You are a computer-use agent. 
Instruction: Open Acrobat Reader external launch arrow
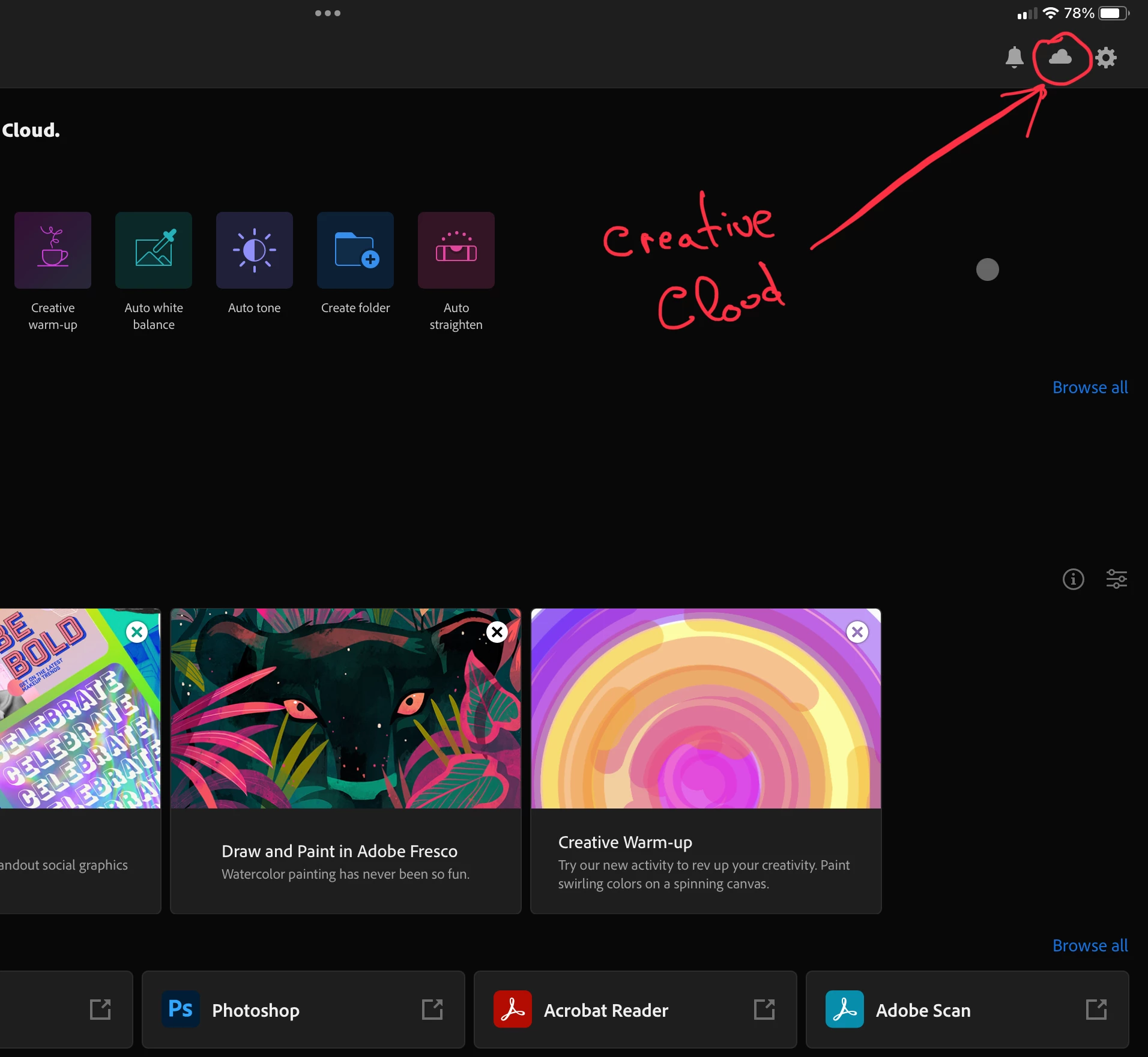click(x=764, y=1010)
